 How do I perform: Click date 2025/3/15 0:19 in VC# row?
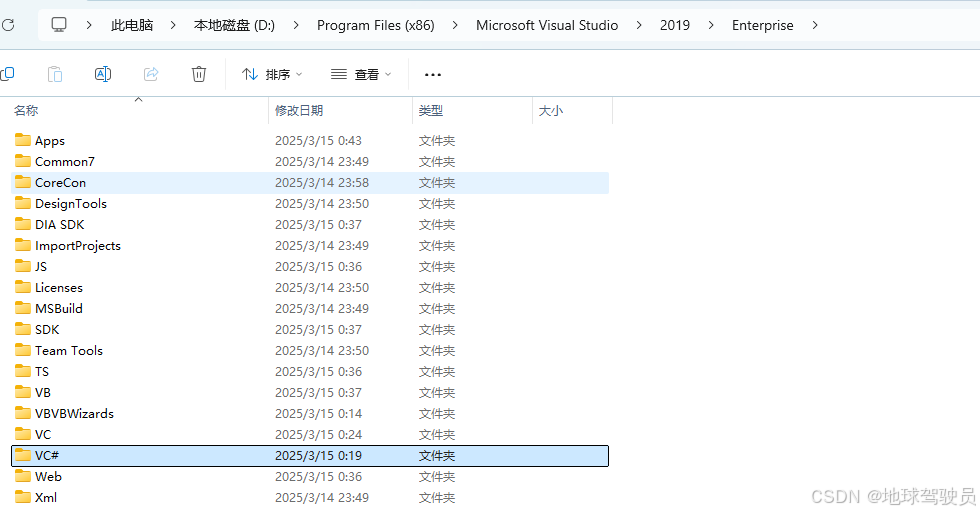point(318,456)
